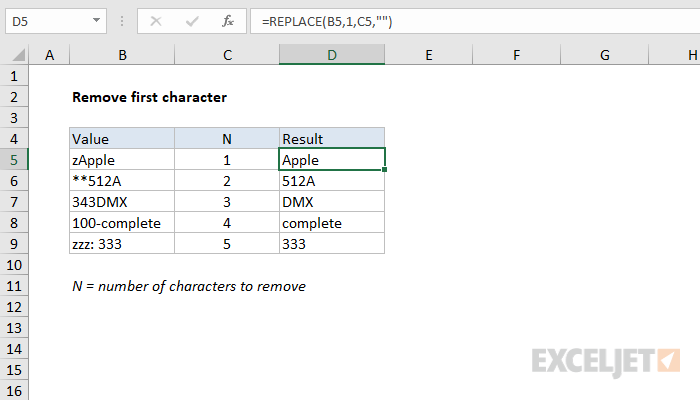Screen dimensions: 700x400
Task: Select column D header
Action: [x=332, y=55]
